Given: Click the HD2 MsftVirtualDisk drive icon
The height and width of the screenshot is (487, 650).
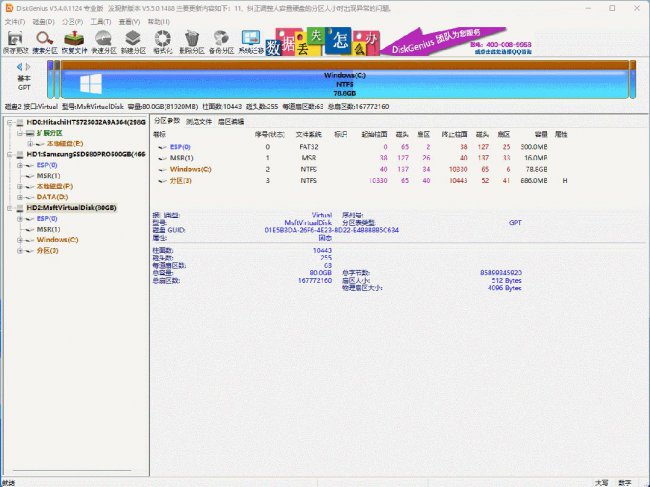Looking at the screenshot, I should click(20, 208).
